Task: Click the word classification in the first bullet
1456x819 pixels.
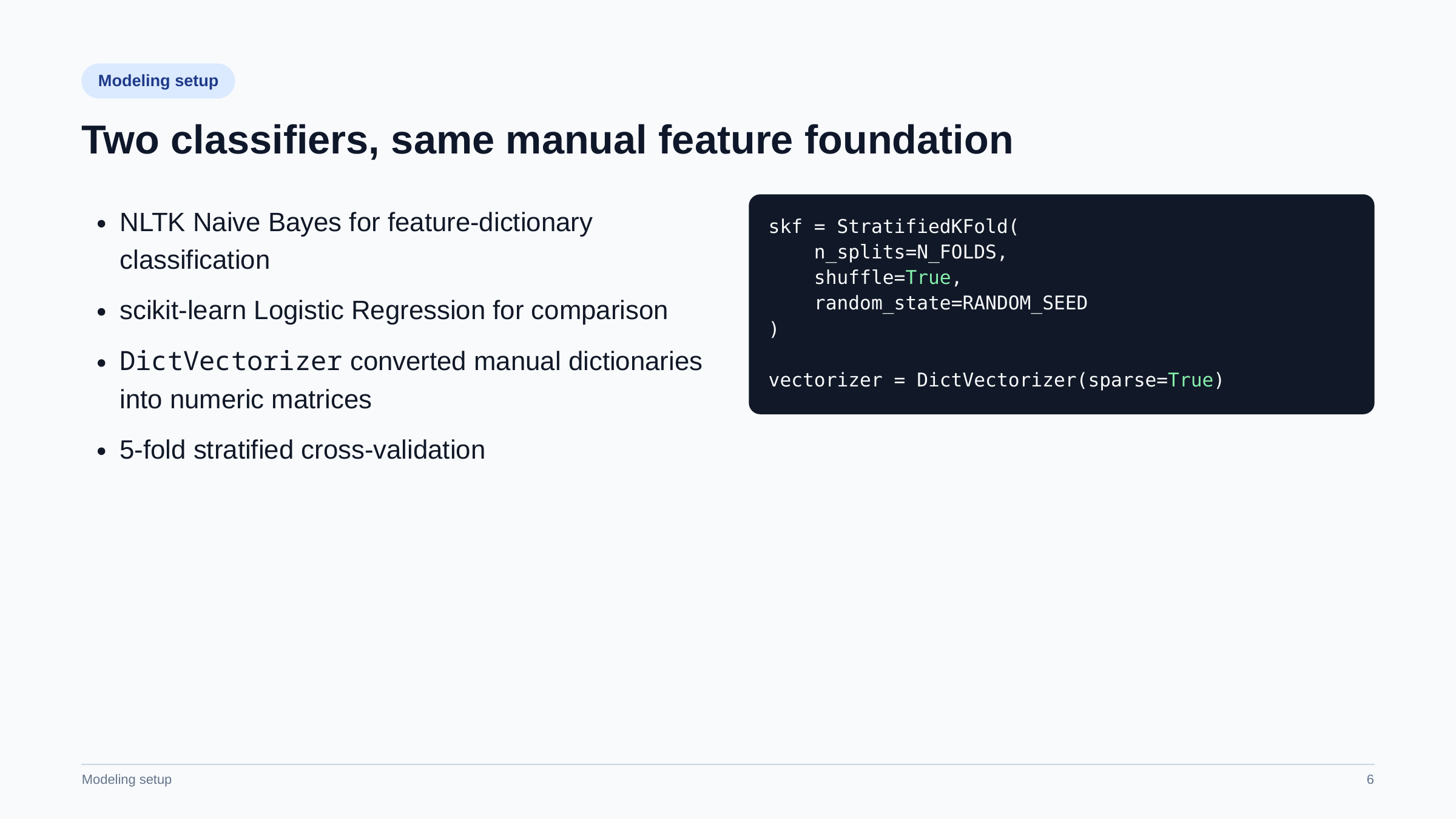Action: [194, 260]
